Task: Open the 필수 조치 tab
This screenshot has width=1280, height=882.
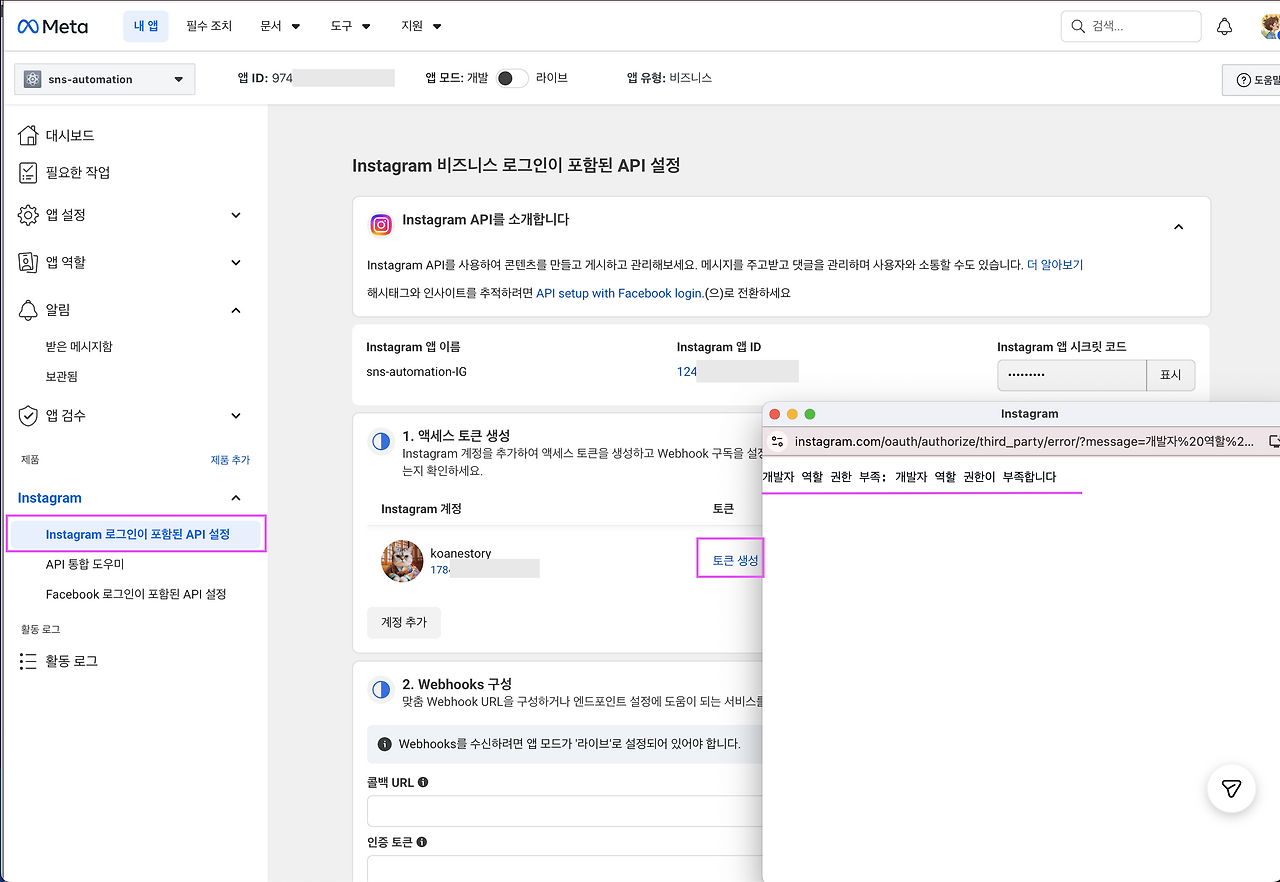Action: [209, 26]
